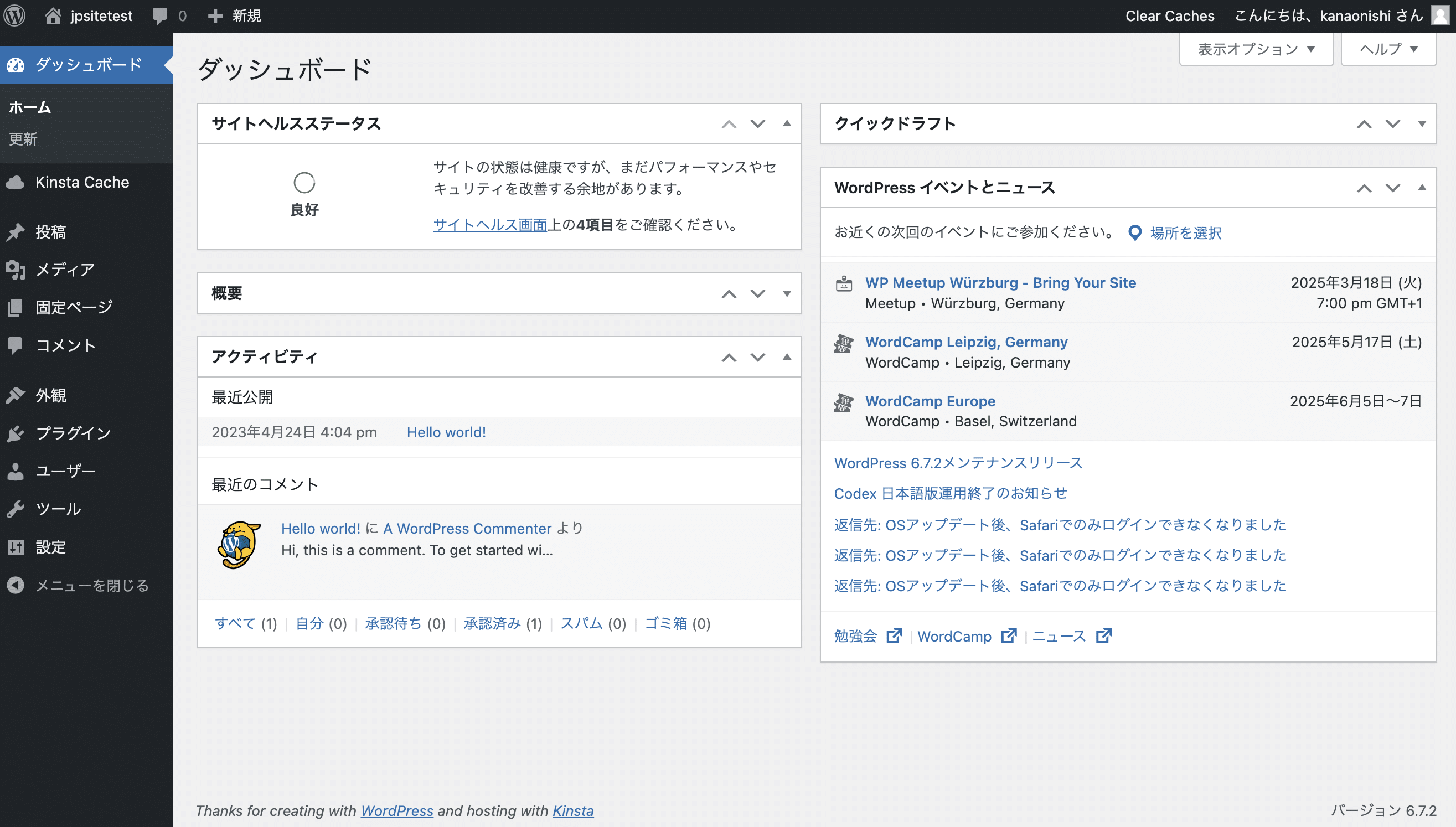Collapse the WordPress イベントとニュース panel
The image size is (1456, 827).
(1422, 188)
